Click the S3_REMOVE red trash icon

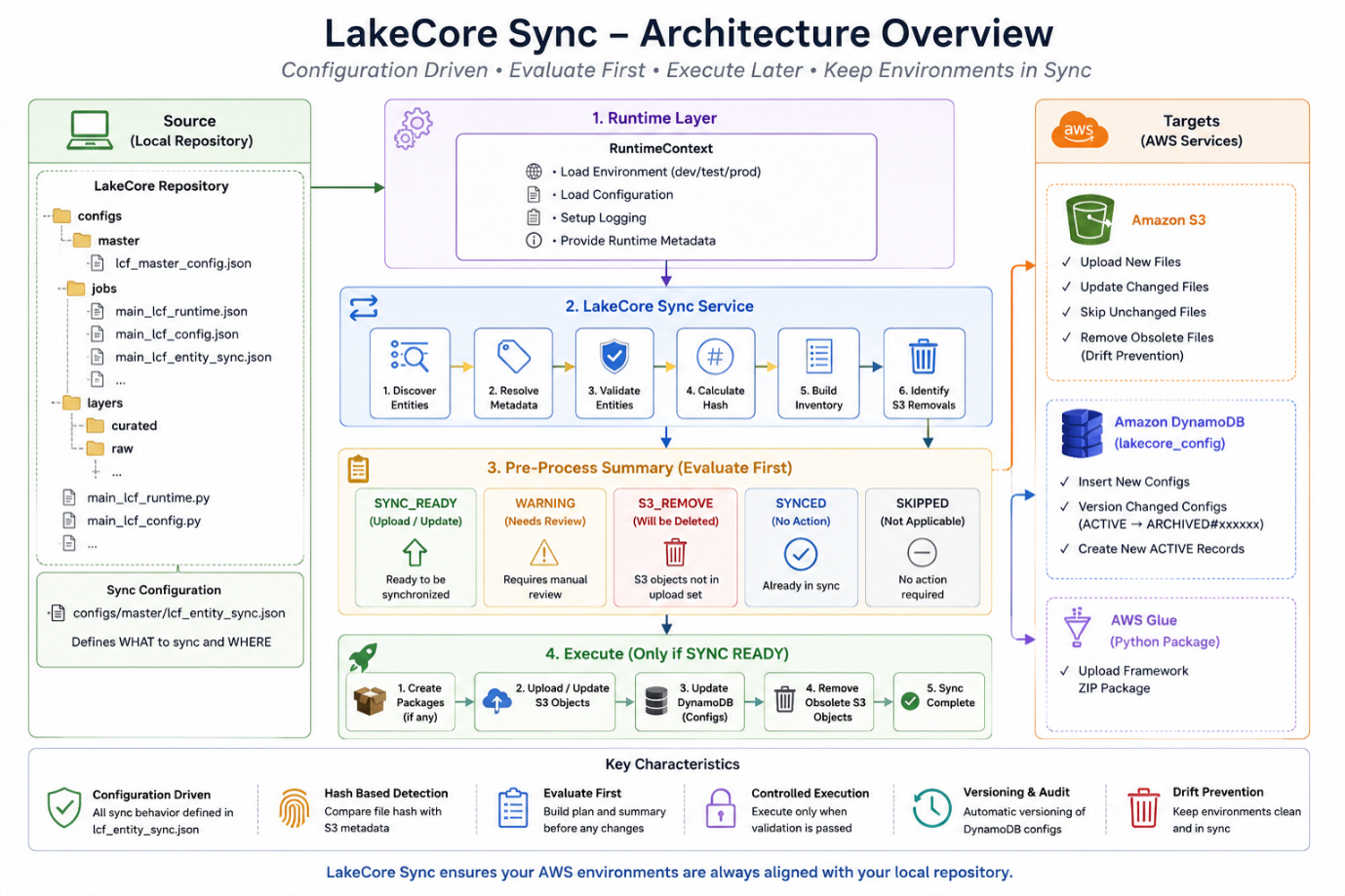tap(675, 552)
